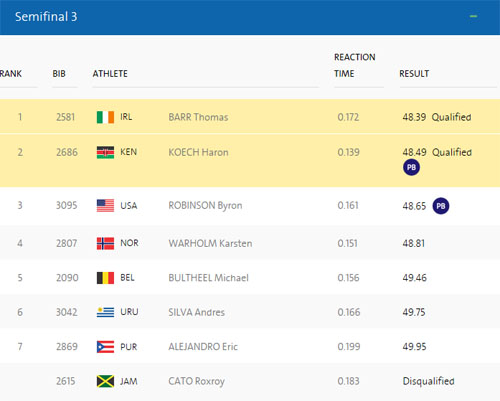
Task: Click the ATHLETE column header
Action: [x=110, y=73]
